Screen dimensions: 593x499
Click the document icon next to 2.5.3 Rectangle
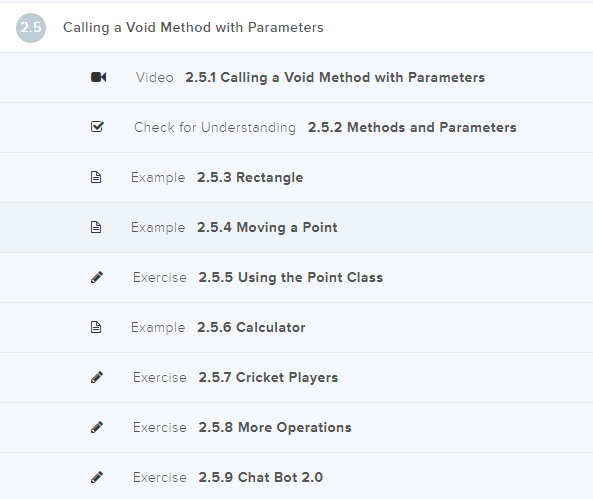point(96,177)
